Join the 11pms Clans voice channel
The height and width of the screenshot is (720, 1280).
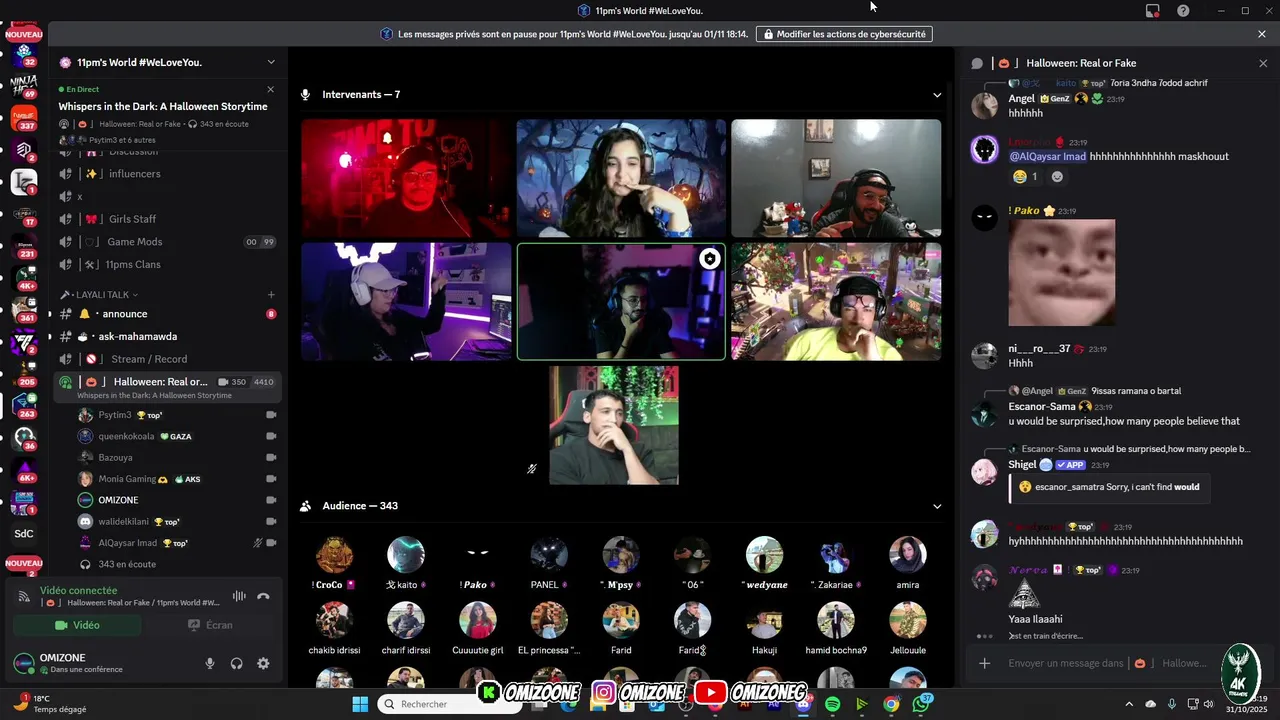coord(167,265)
